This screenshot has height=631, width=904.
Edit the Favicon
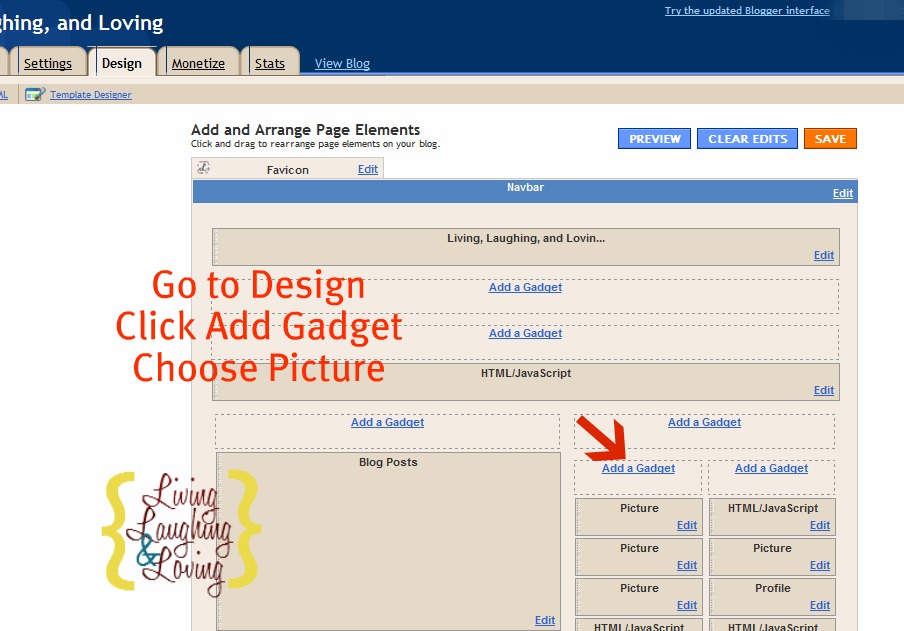(x=367, y=169)
